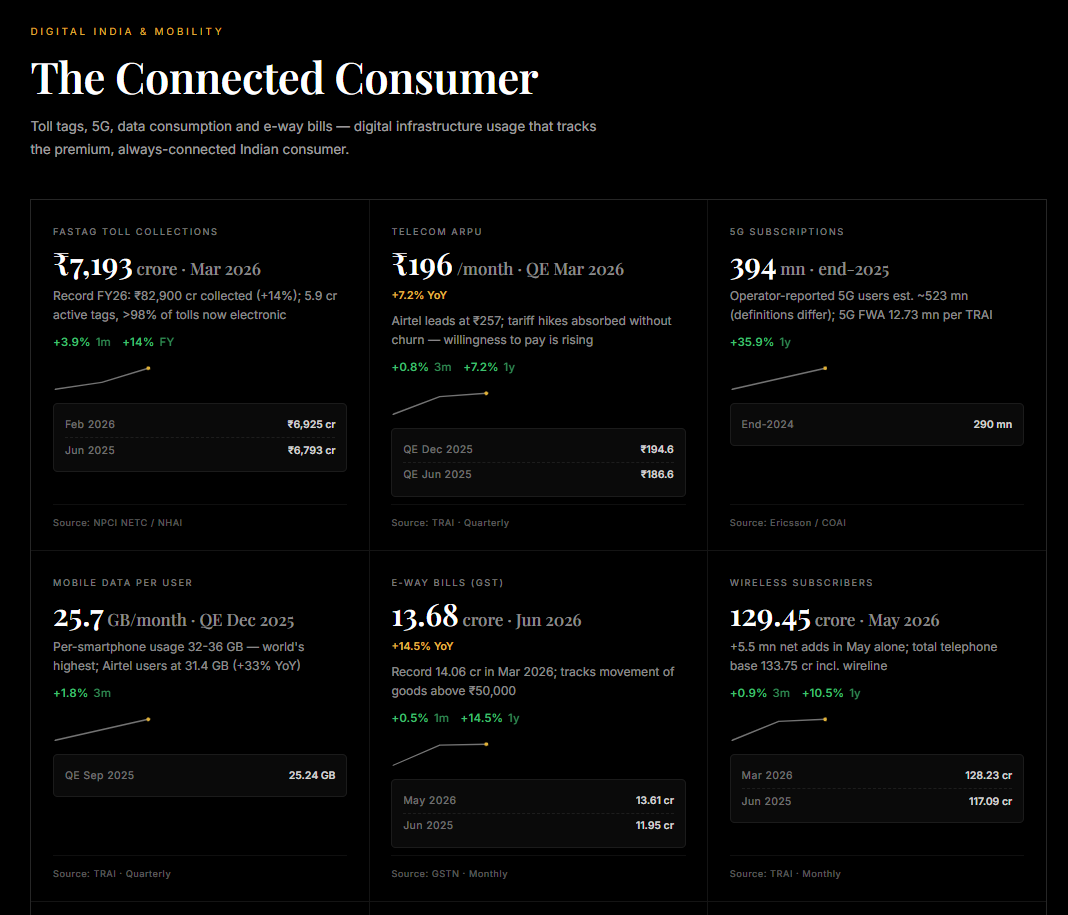Click the Source: NPCI NETC / NHAI text
This screenshot has height=915, width=1068.
point(118,523)
